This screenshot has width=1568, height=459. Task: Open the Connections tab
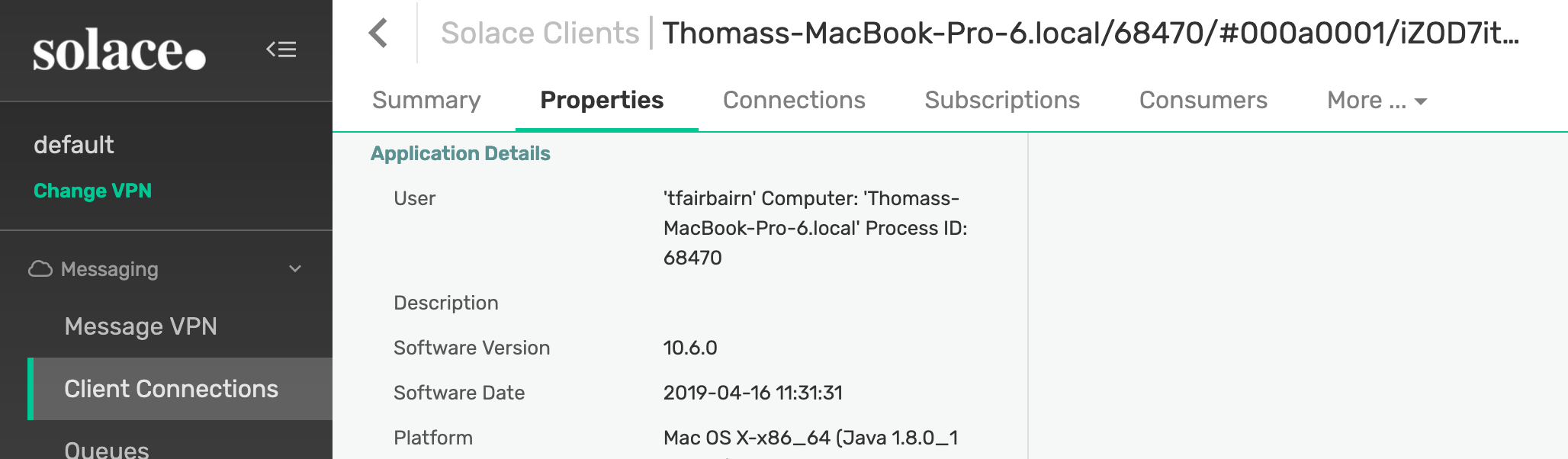coord(794,100)
